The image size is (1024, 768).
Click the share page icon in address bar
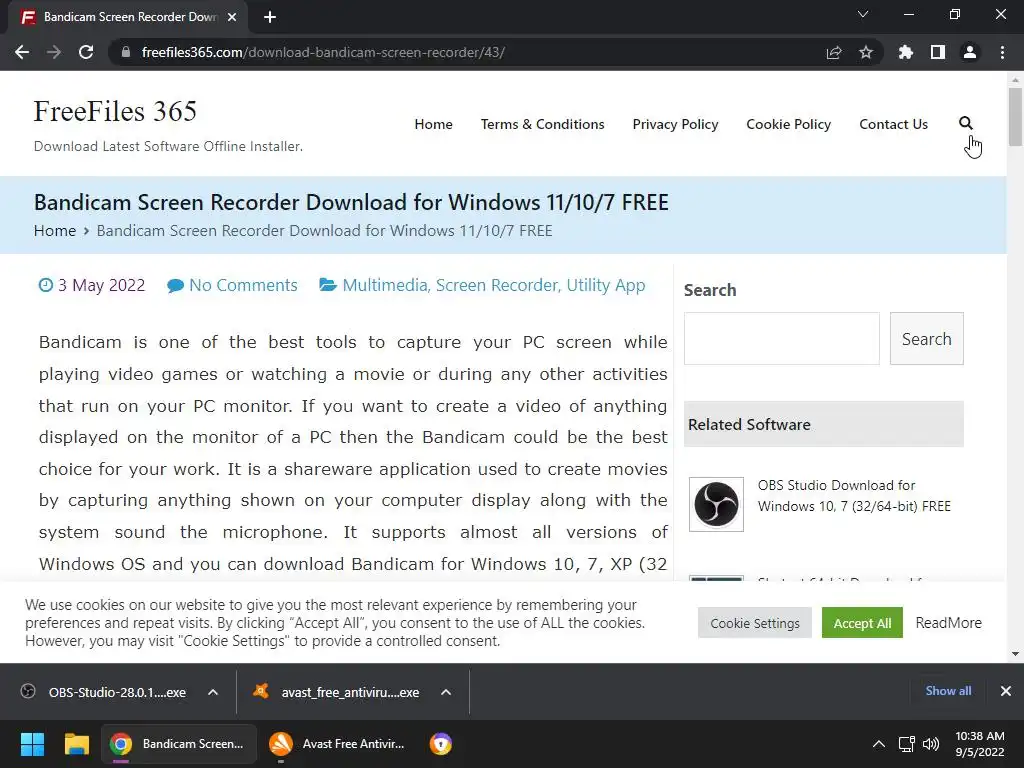834,52
